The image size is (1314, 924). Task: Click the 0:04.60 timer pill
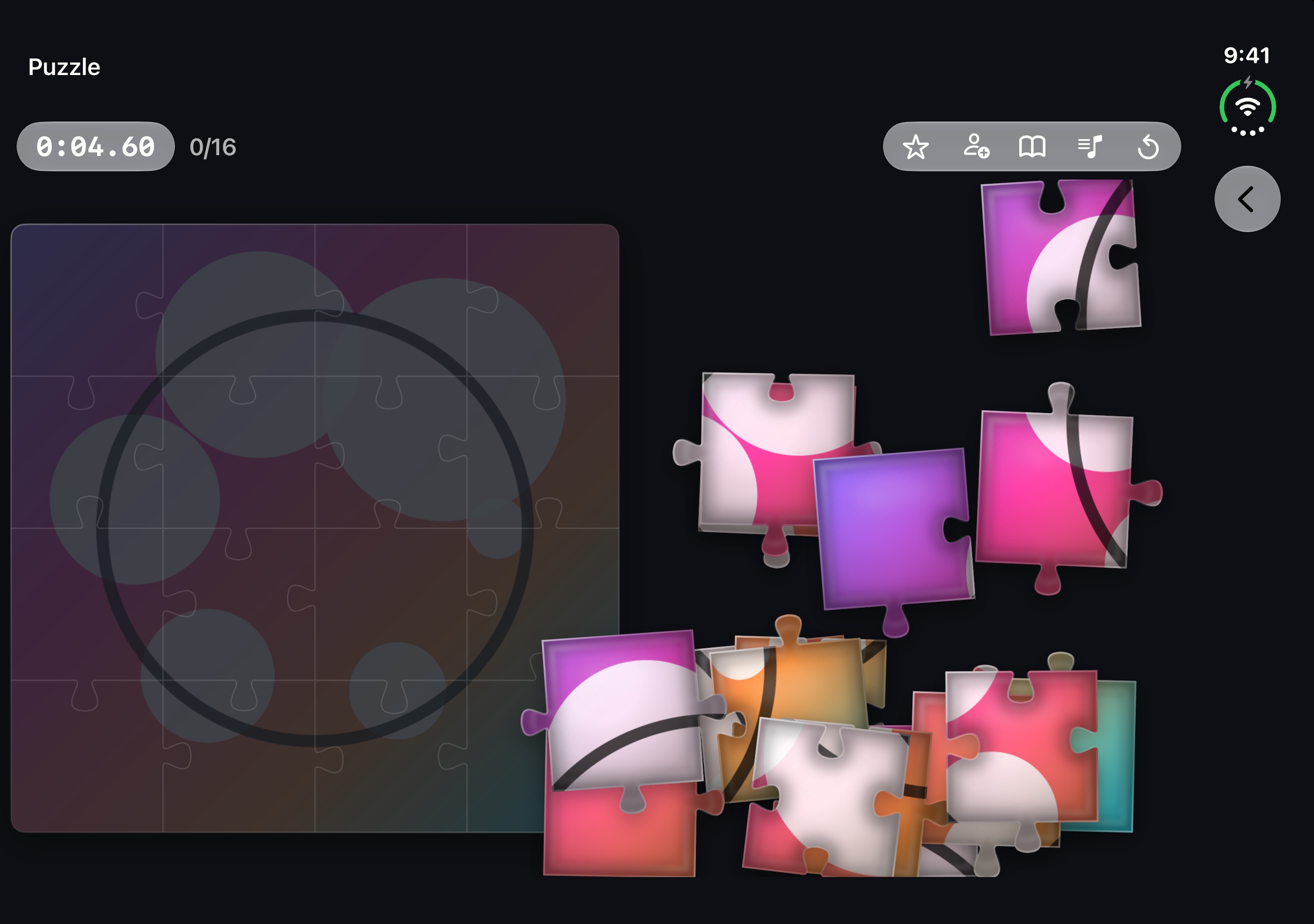[x=96, y=146]
